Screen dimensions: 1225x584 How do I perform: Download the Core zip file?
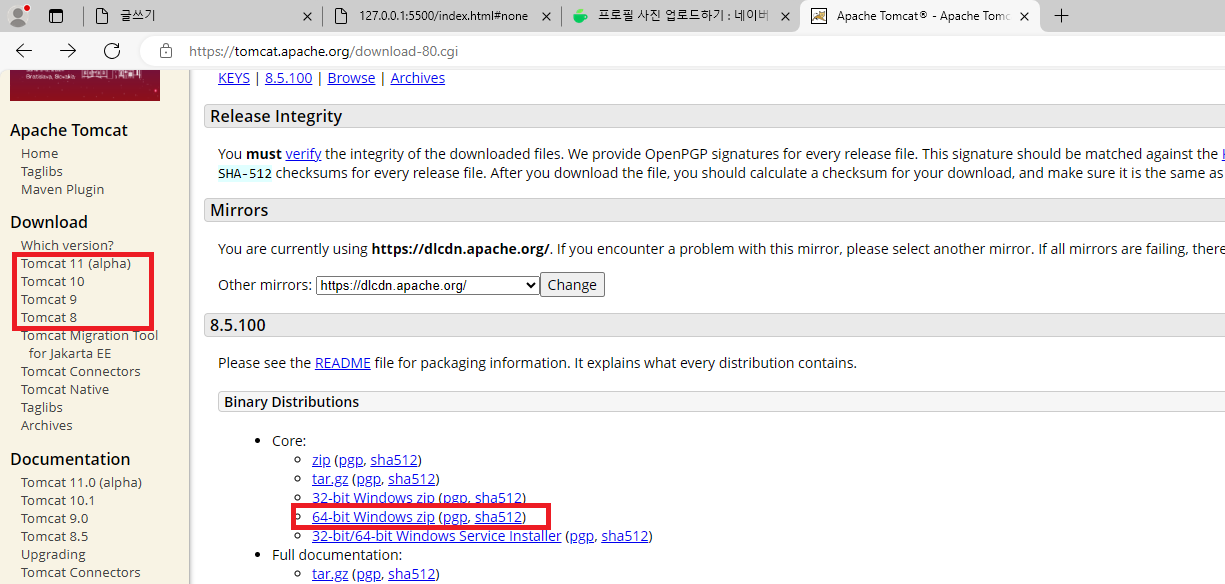click(321, 460)
